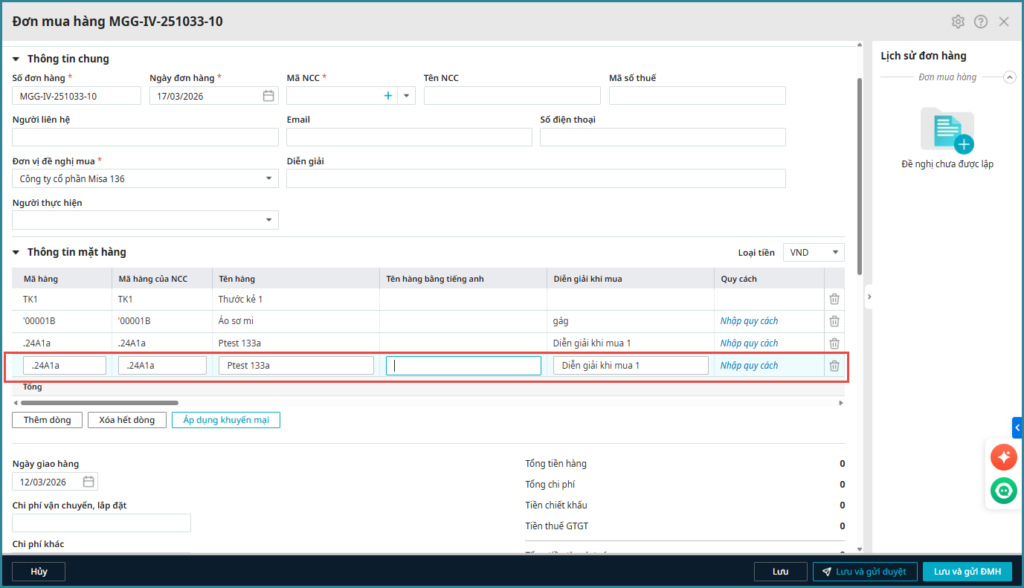The width and height of the screenshot is (1024, 588).
Task: Click the plus icon in Mã NCC
Action: [387, 96]
